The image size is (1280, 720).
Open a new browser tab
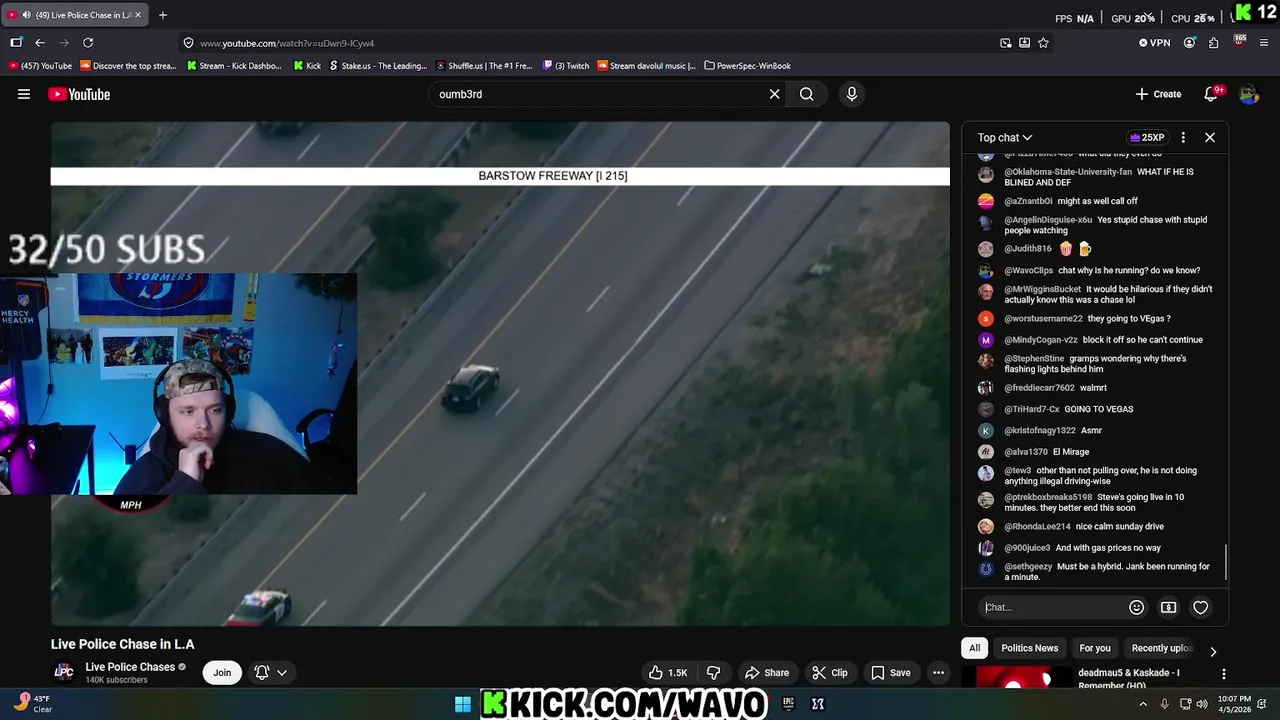point(163,15)
